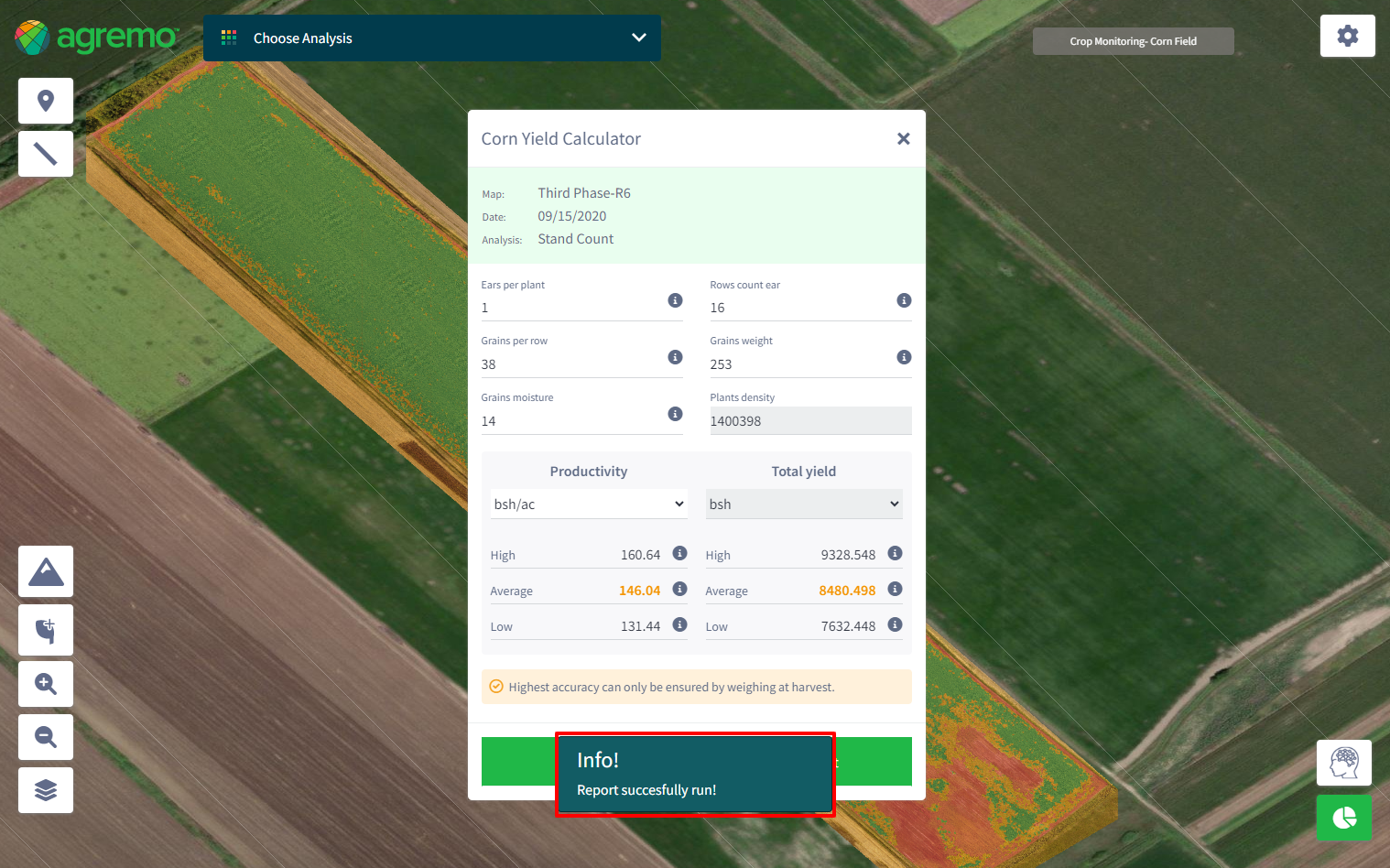This screenshot has width=1390, height=868.
Task: Open the Productivity unit bsh/ac dropdown
Action: (589, 505)
